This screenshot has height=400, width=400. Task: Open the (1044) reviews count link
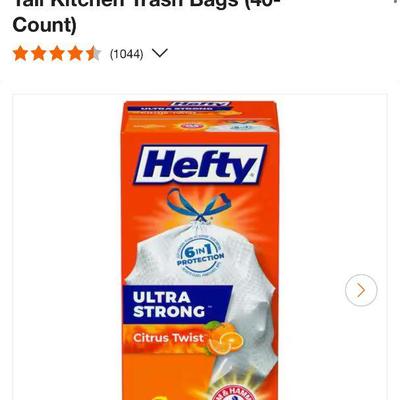pyautogui.click(x=127, y=54)
